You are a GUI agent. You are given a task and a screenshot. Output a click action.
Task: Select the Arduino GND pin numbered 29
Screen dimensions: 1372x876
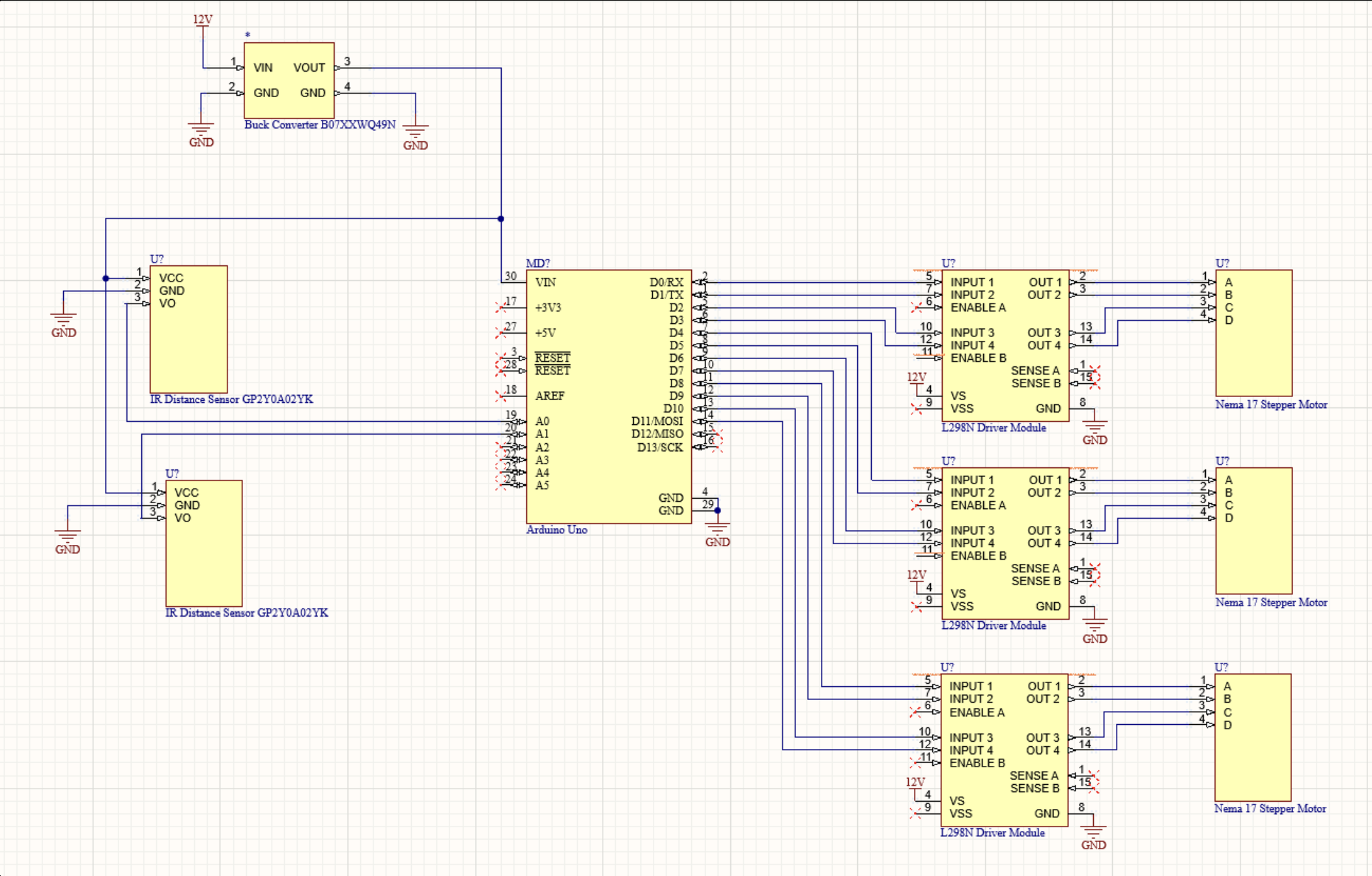pos(670,511)
